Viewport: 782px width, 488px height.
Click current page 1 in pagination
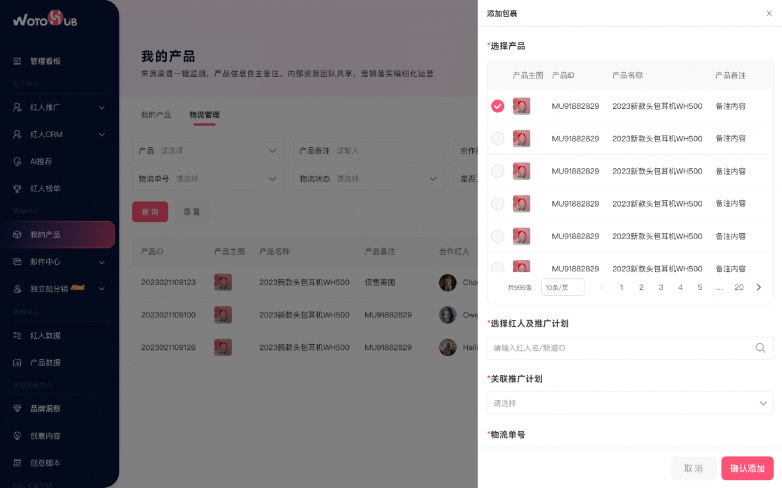click(x=621, y=287)
